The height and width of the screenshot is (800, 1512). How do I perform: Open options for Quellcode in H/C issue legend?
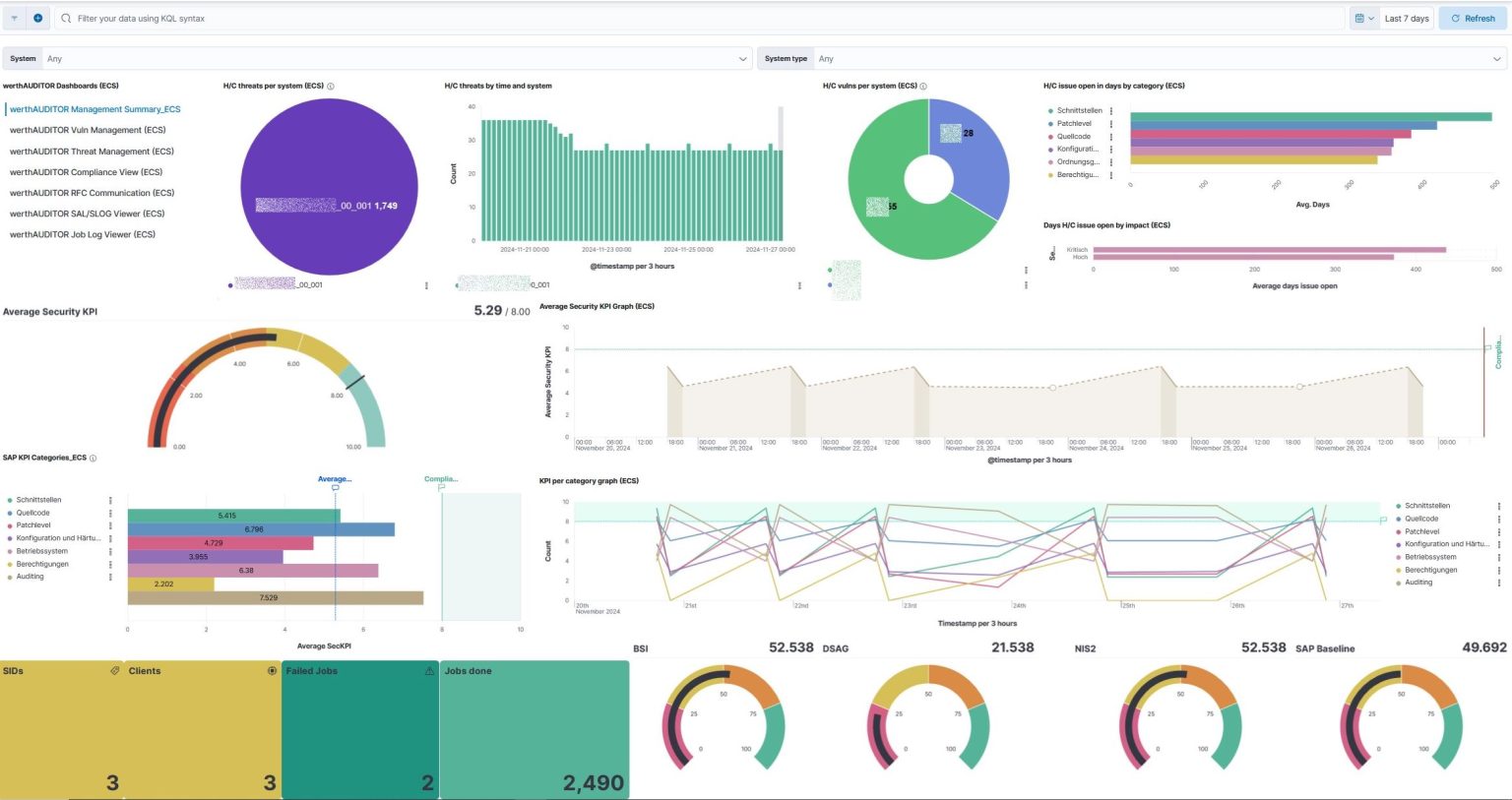(1111, 137)
